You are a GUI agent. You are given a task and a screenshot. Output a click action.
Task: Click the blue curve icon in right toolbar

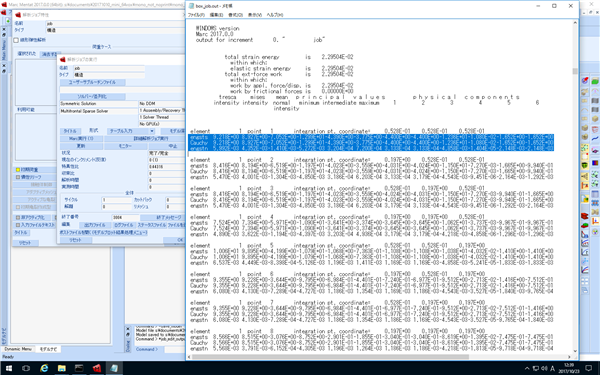tap(595, 139)
